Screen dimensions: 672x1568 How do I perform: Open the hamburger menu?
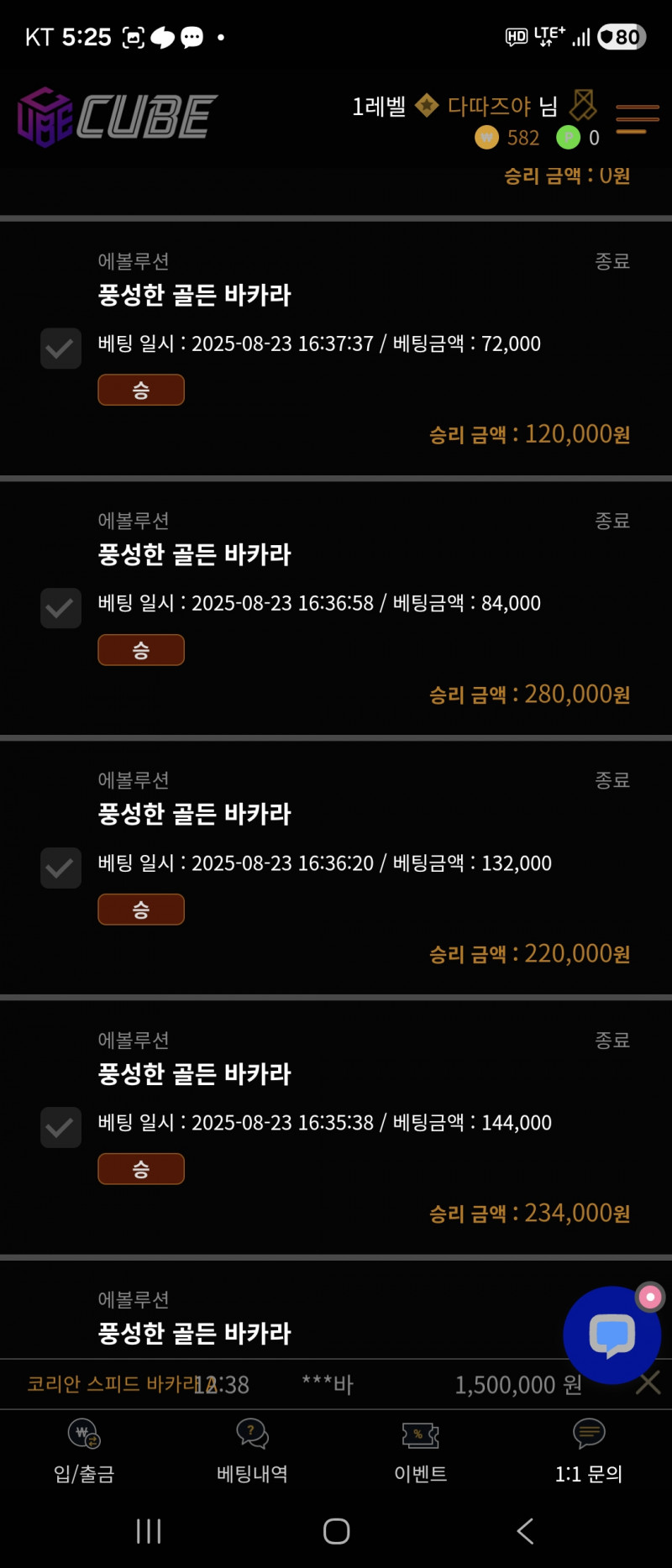pyautogui.click(x=637, y=118)
